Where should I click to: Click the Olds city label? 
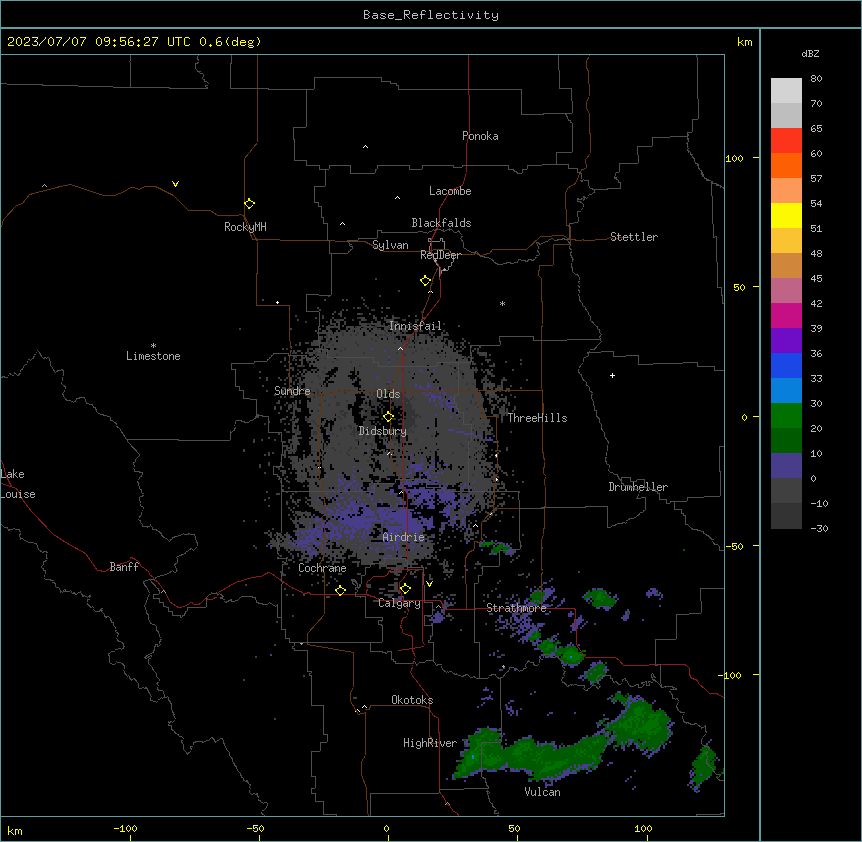[388, 394]
